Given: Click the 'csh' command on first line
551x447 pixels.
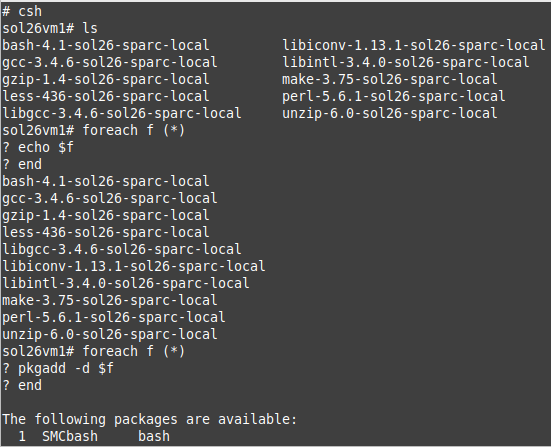Looking at the screenshot, I should 30,12.
